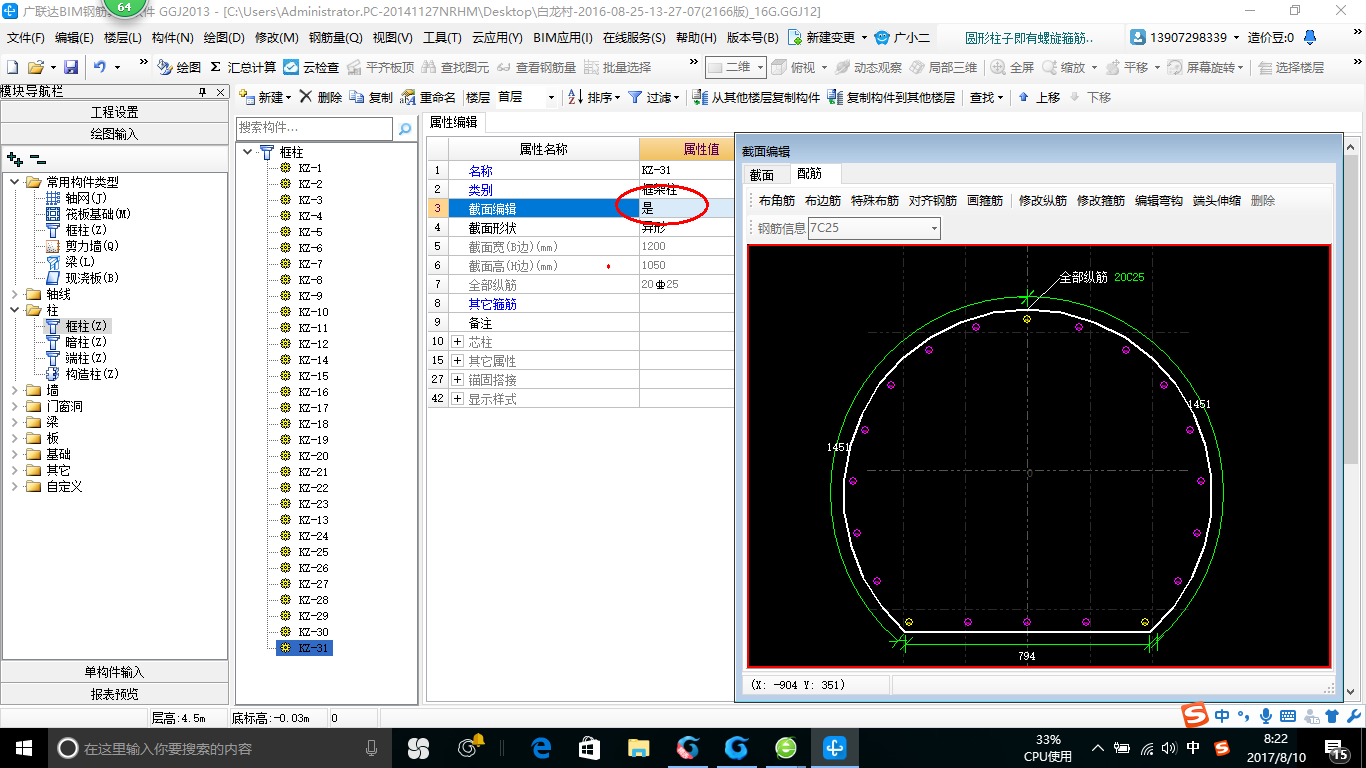Expand the 墙 folder in tree
This screenshot has width=1366, height=768.
click(x=15, y=390)
